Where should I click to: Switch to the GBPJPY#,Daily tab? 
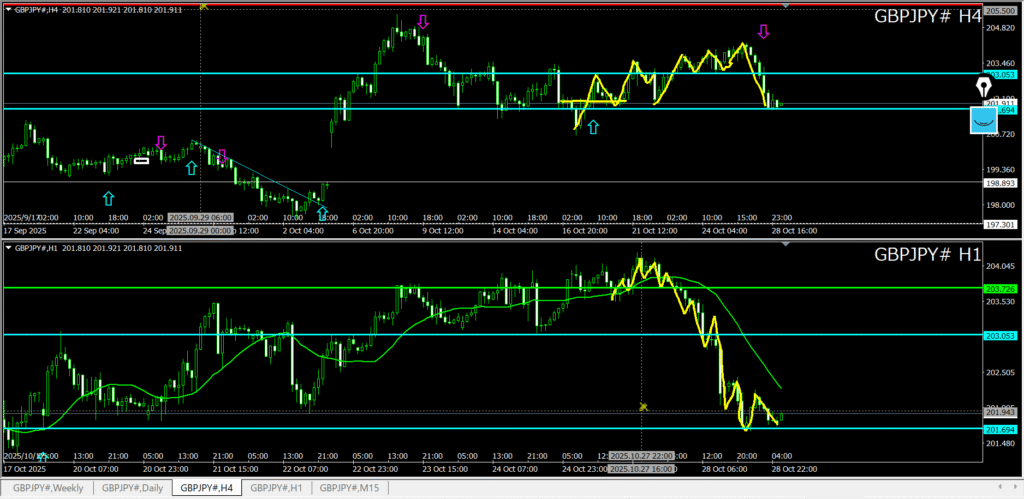[133, 488]
